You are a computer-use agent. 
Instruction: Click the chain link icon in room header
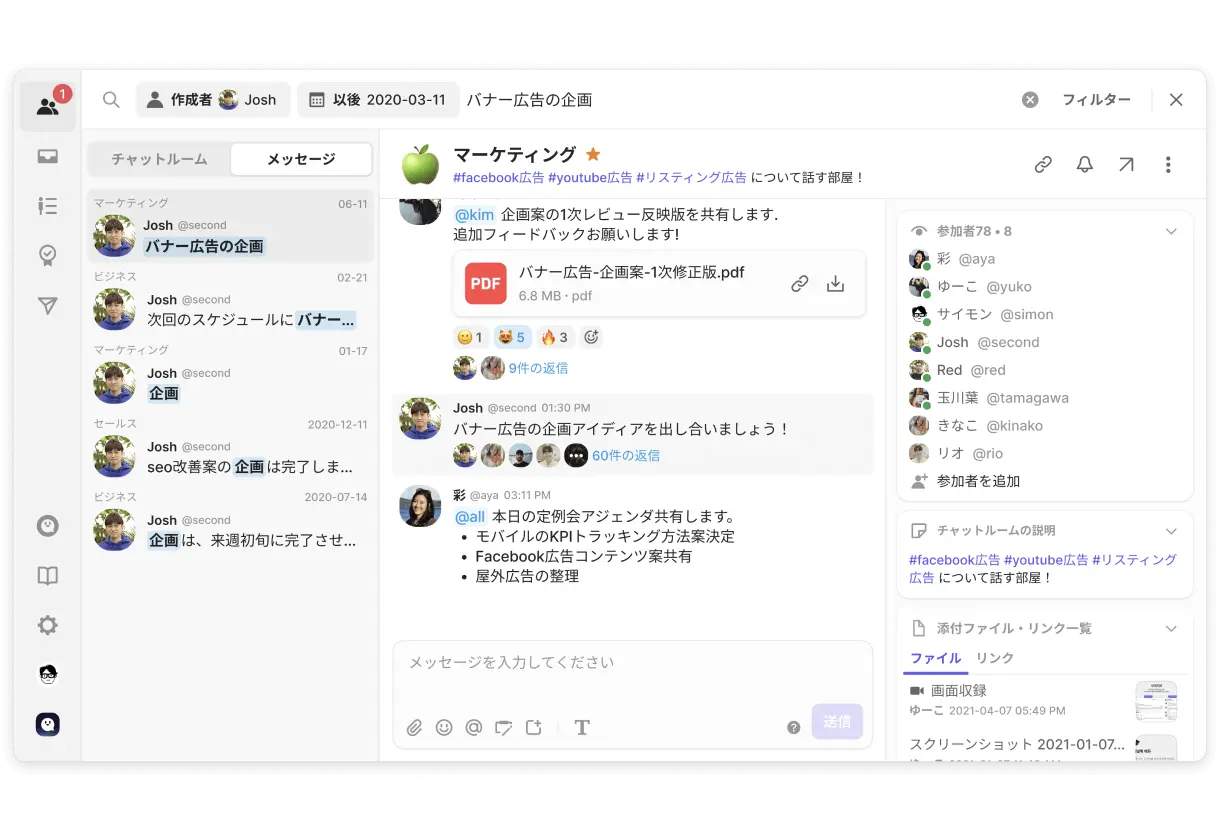pyautogui.click(x=1043, y=165)
